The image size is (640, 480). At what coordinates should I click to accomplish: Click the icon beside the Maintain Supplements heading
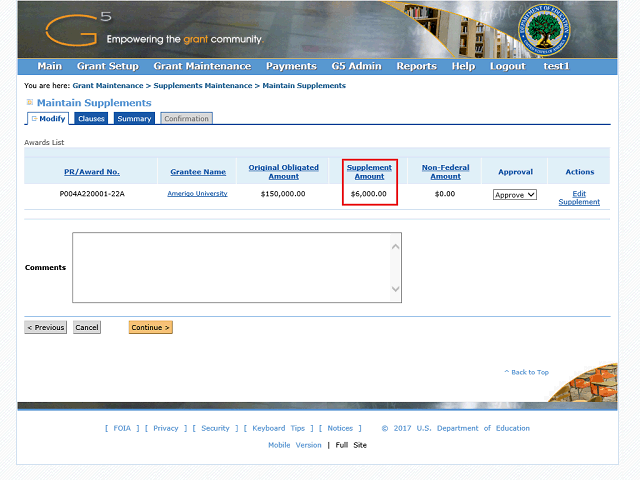click(x=30, y=102)
